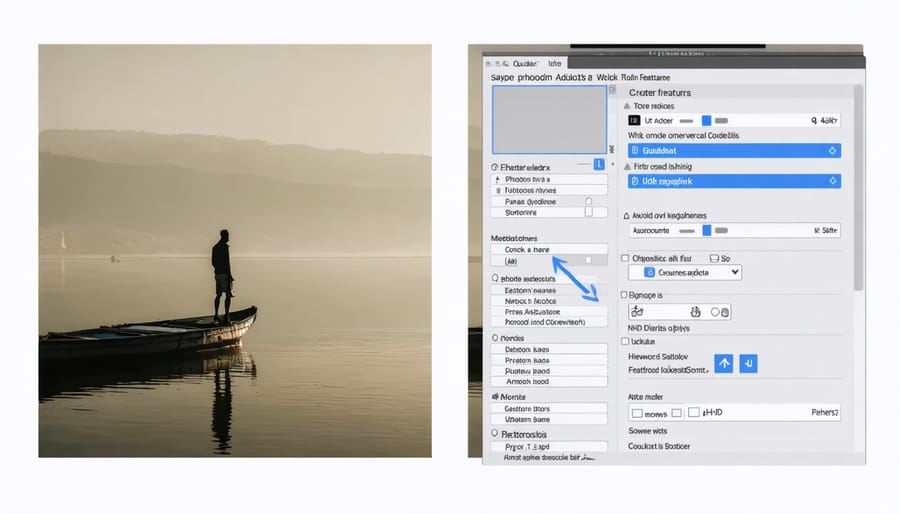
Task: Open the blue Guaddiat dropdown
Action: pyautogui.click(x=733, y=150)
